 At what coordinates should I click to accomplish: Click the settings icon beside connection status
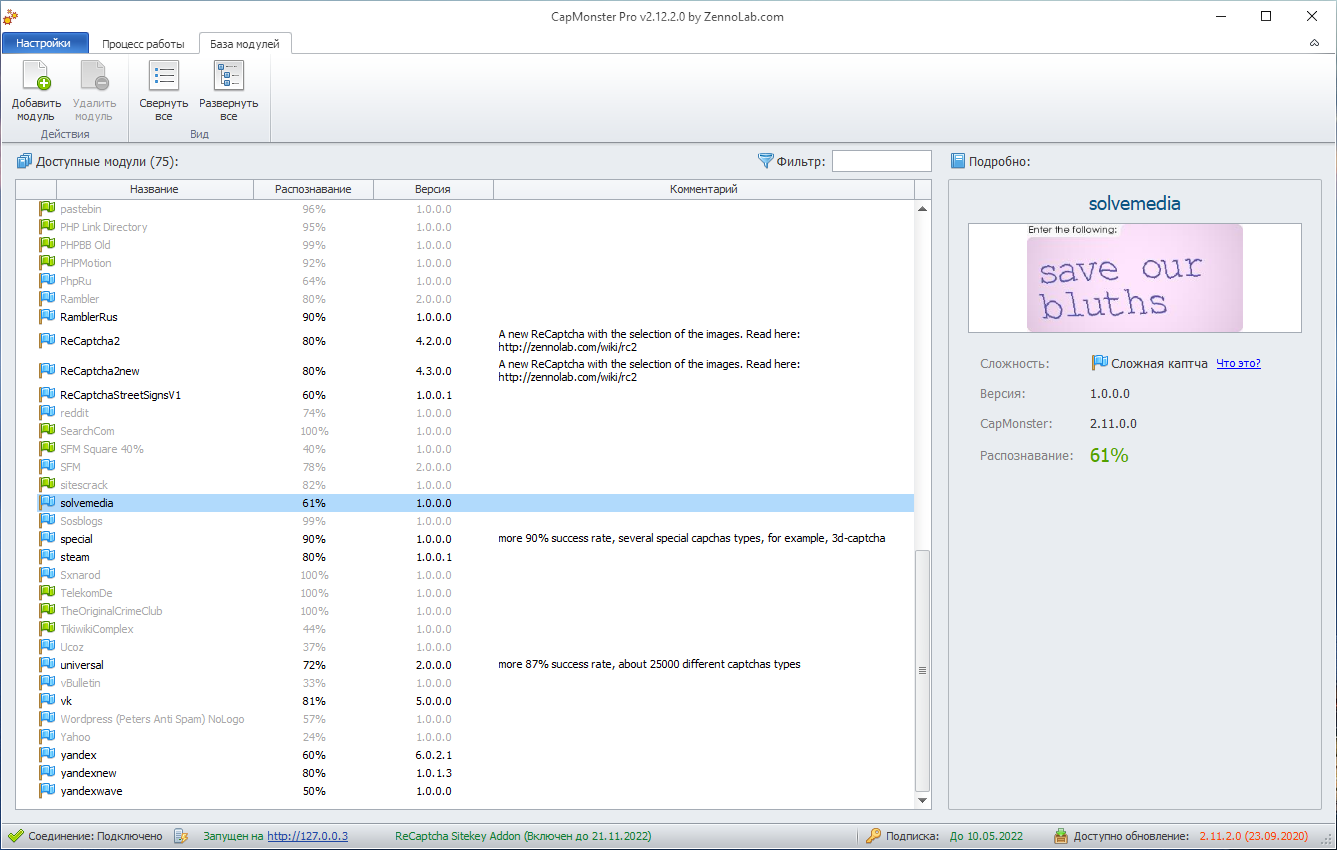coord(181,836)
